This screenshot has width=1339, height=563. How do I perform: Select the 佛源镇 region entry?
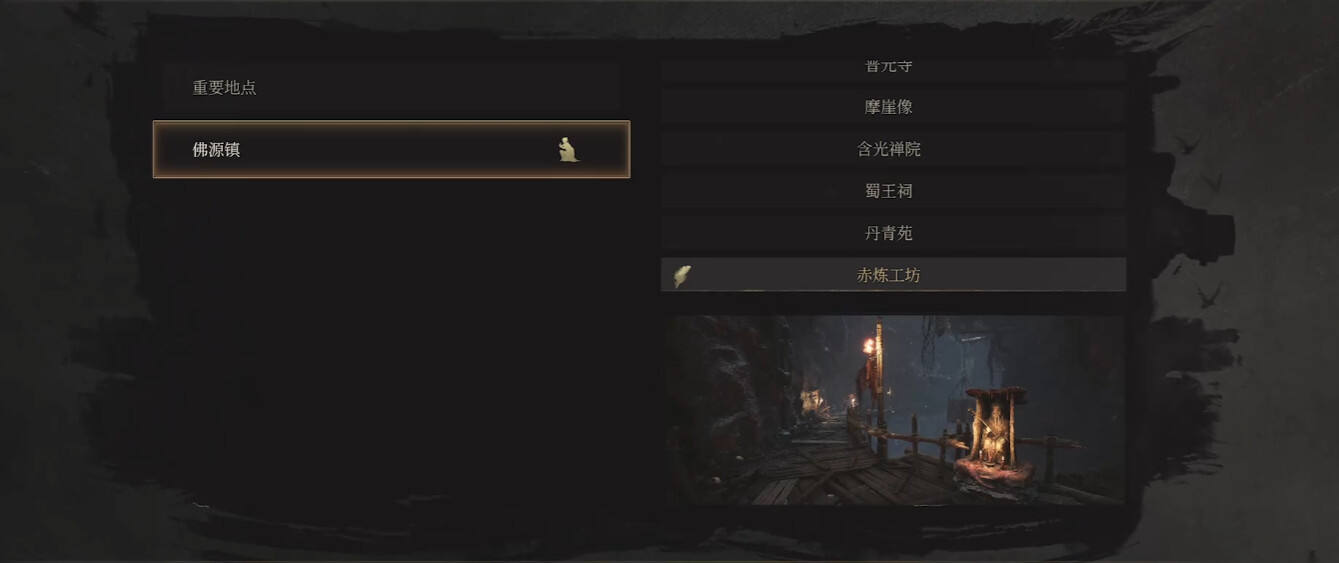click(x=391, y=149)
